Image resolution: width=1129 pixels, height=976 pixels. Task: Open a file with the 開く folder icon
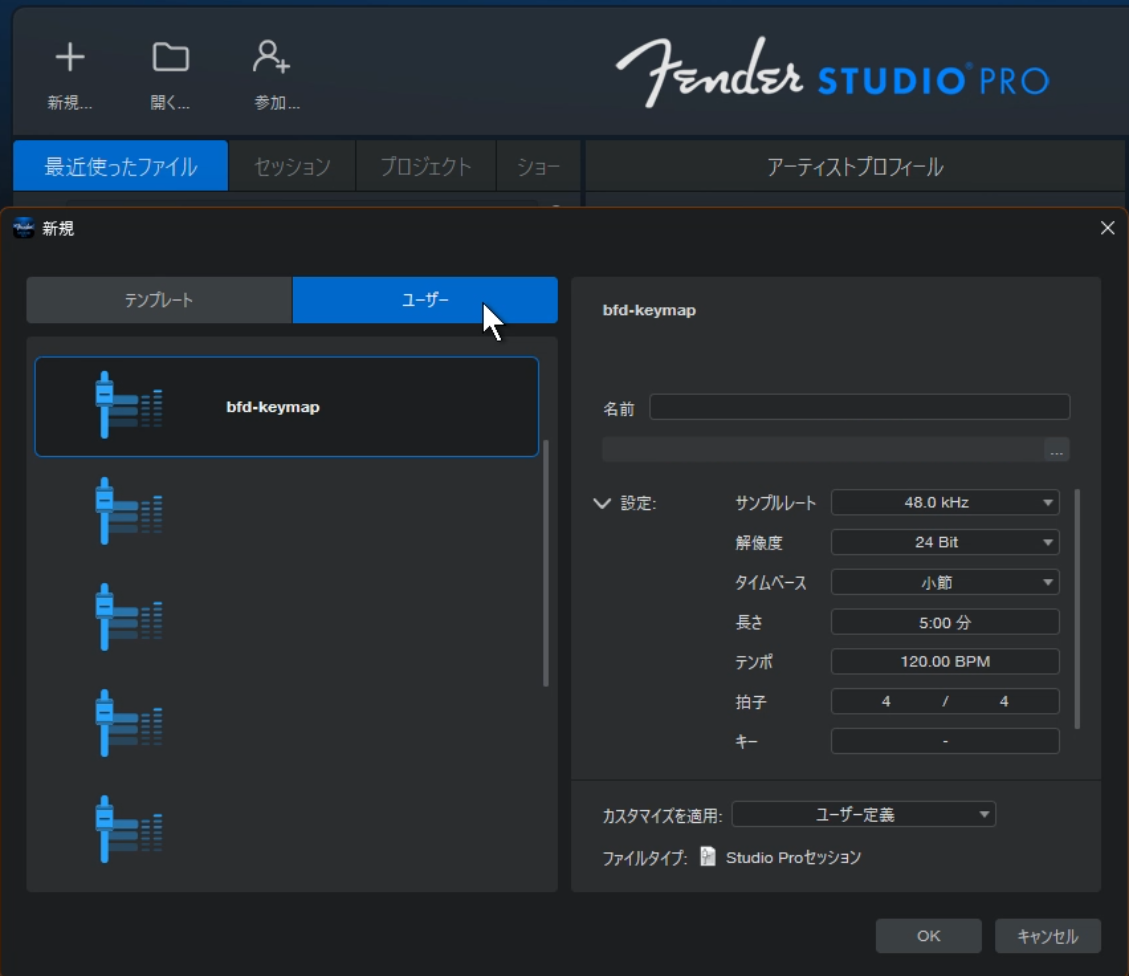tap(170, 59)
